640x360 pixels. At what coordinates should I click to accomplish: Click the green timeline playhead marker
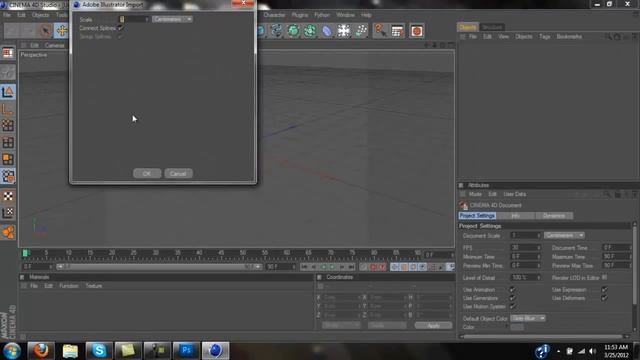pos(25,253)
